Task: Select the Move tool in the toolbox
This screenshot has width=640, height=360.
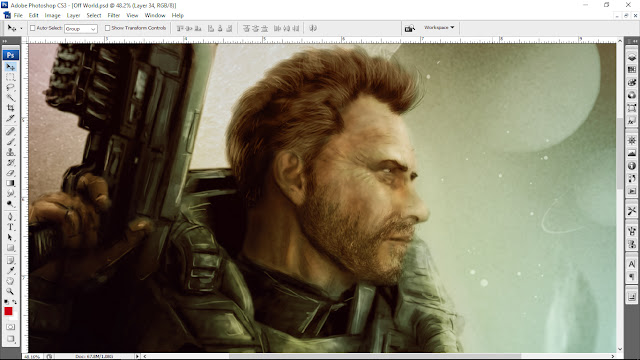Action: [10, 67]
